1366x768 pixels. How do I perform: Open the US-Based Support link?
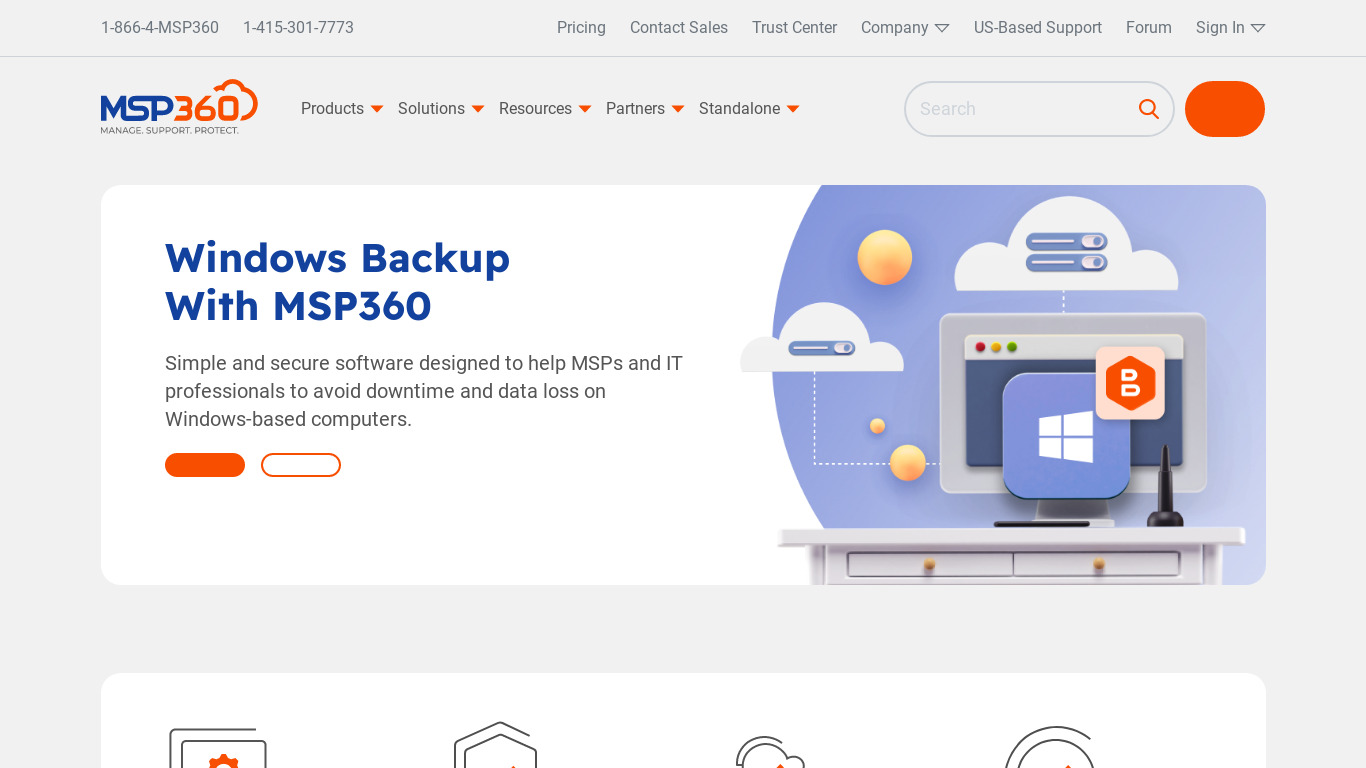[1038, 28]
